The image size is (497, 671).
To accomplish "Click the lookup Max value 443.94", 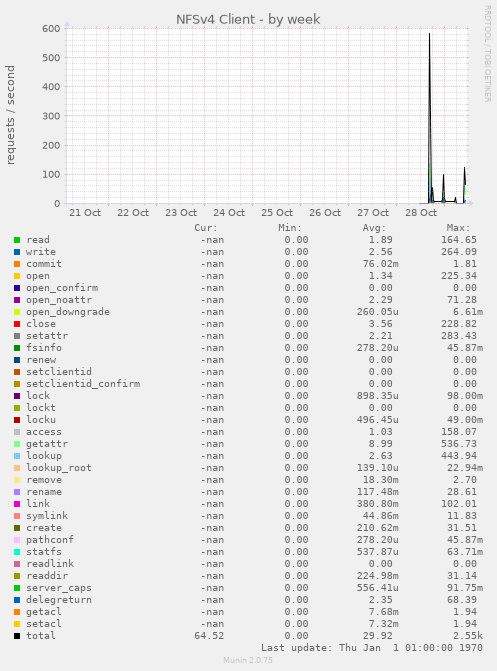I will [x=459, y=456].
